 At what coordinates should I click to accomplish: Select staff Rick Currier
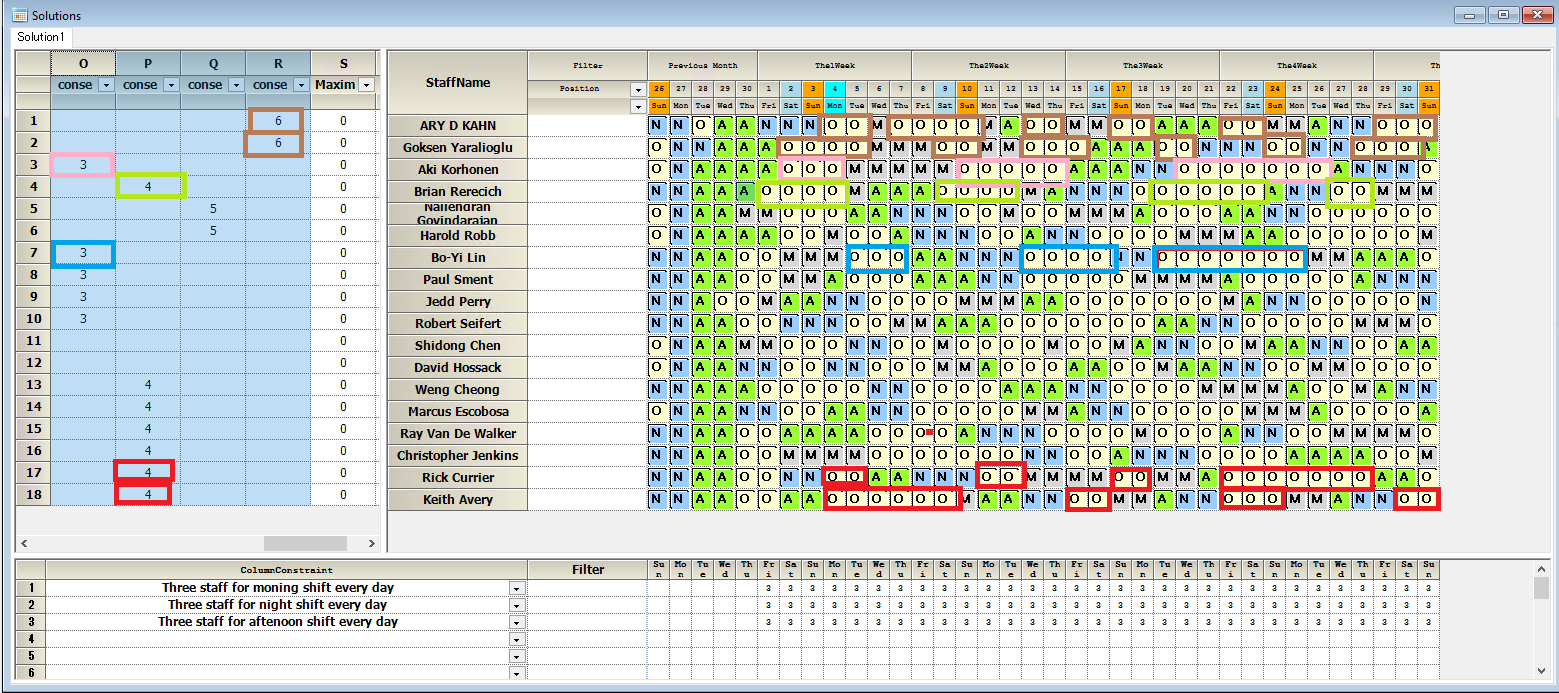(458, 477)
